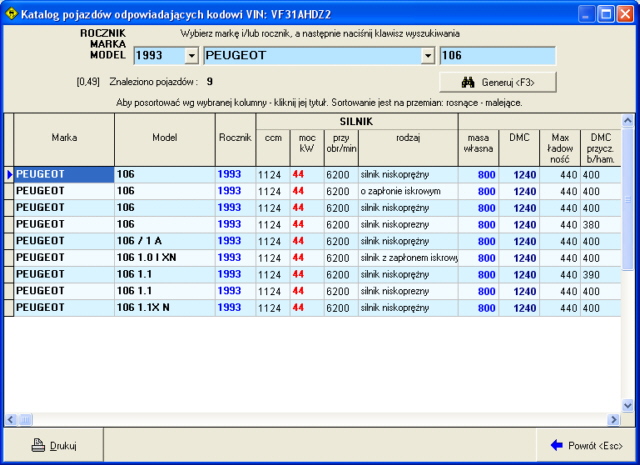This screenshot has height=465, width=640.
Task: Sort by the Marka column header
Action: (64, 138)
